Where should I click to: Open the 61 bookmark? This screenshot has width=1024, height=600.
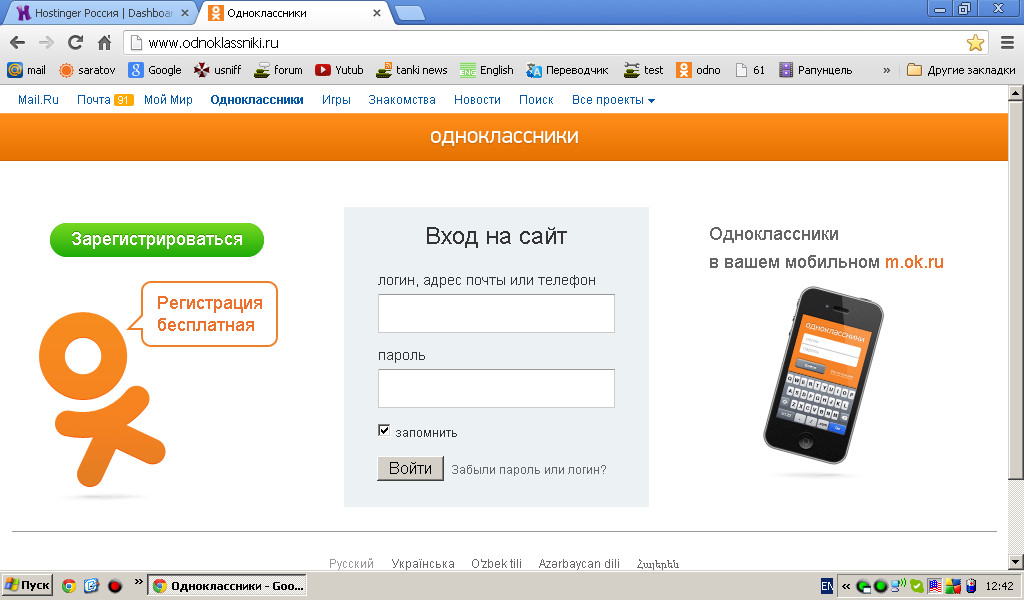[x=750, y=70]
